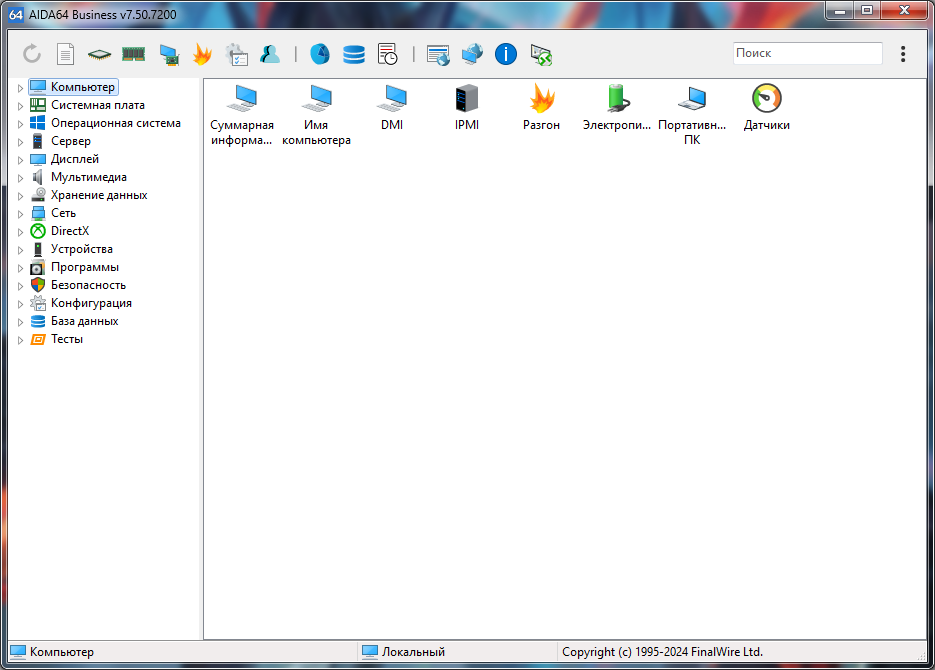Click Компьютер label in the status bar
The height and width of the screenshot is (670, 935).
coord(62,652)
